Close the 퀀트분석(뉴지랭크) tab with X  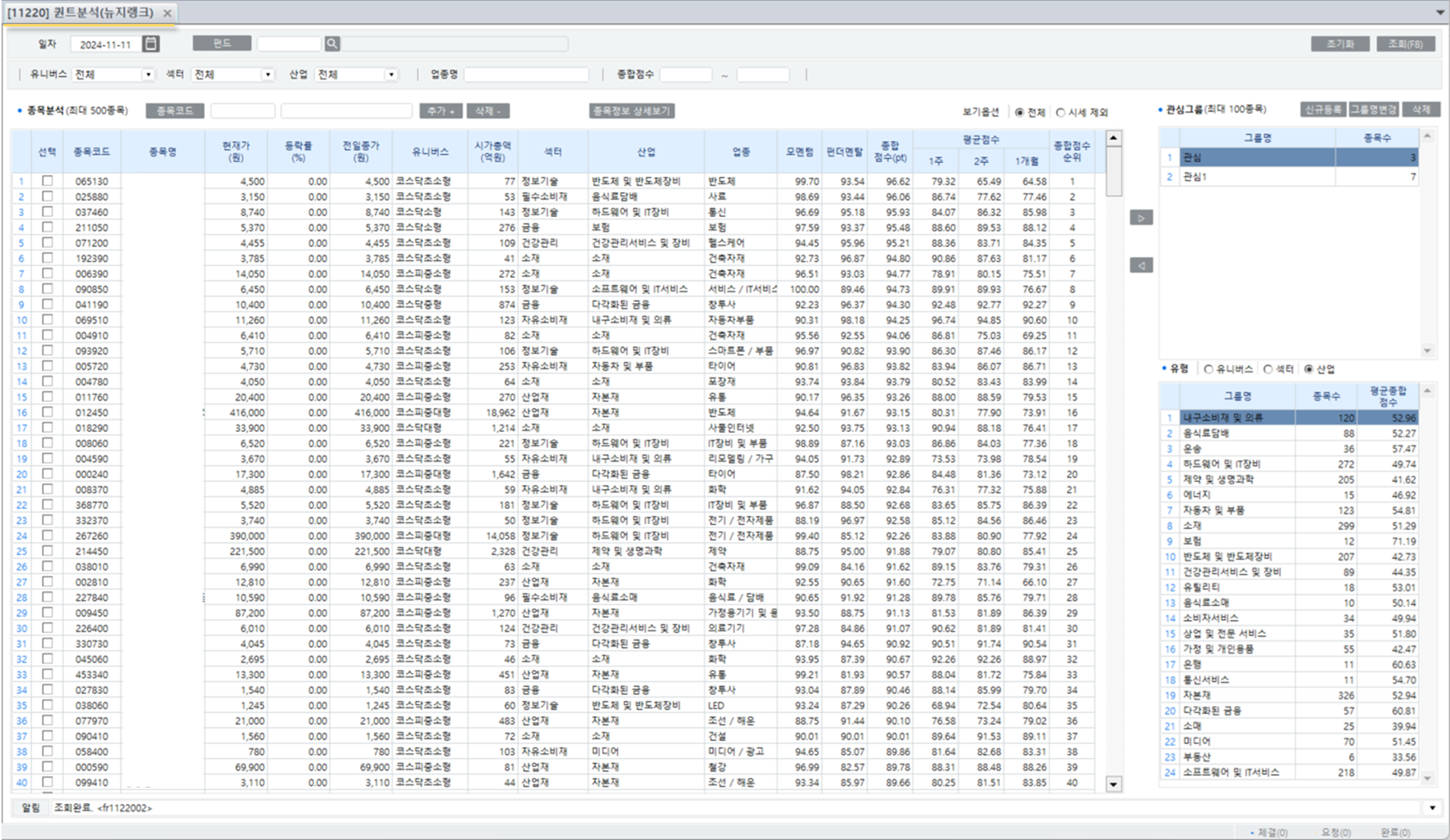tap(167, 14)
